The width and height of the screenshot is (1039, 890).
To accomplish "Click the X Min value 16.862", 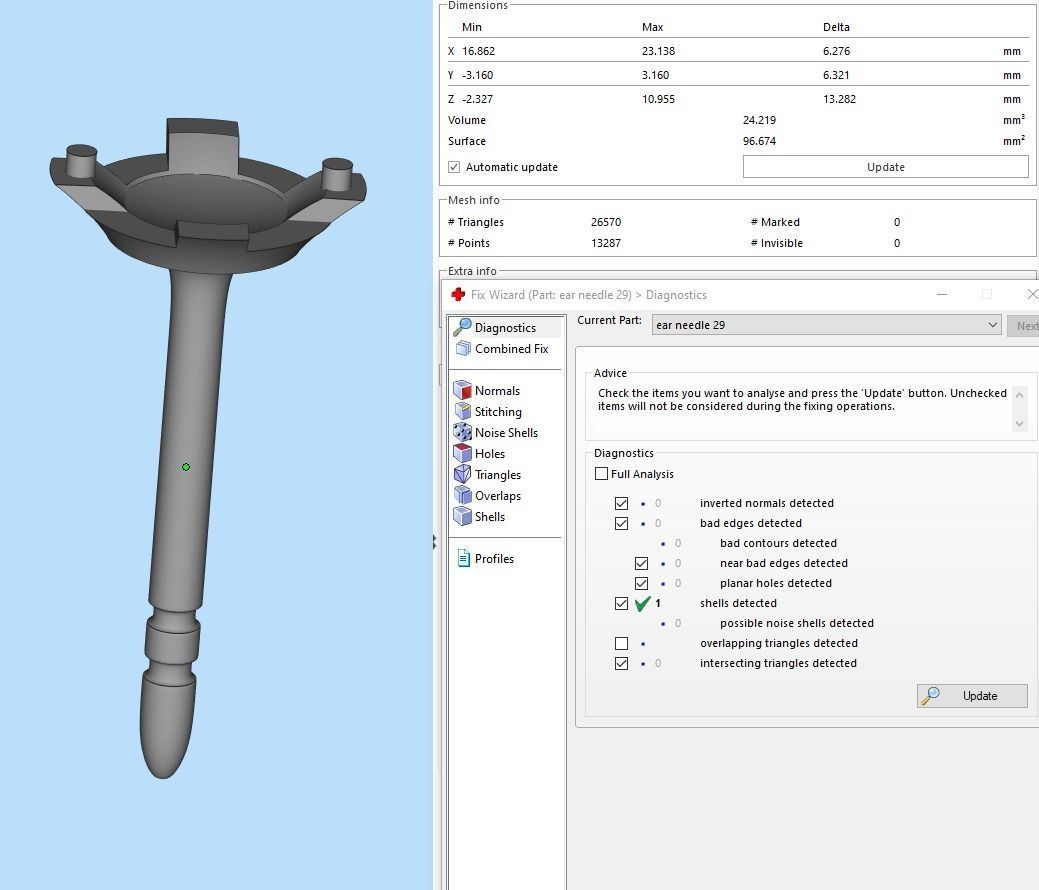I will click(478, 51).
